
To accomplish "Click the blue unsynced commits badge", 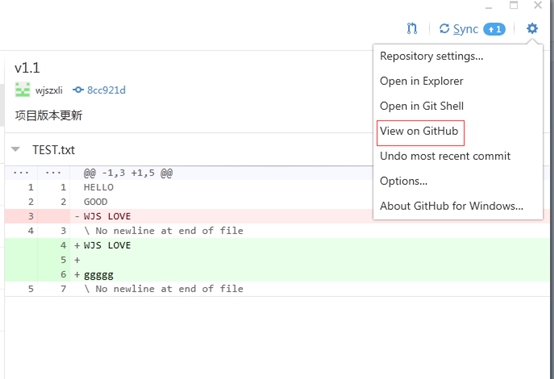I will click(494, 29).
